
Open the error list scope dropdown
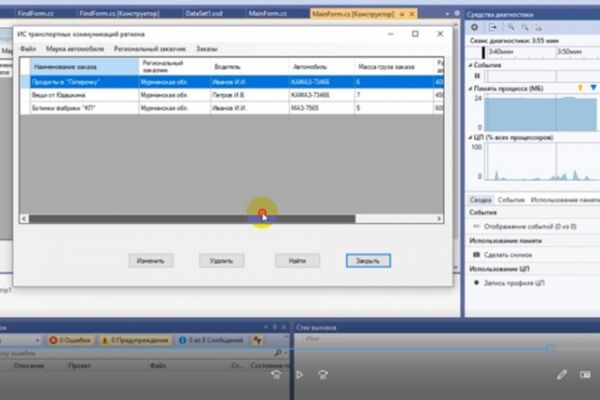(37, 340)
